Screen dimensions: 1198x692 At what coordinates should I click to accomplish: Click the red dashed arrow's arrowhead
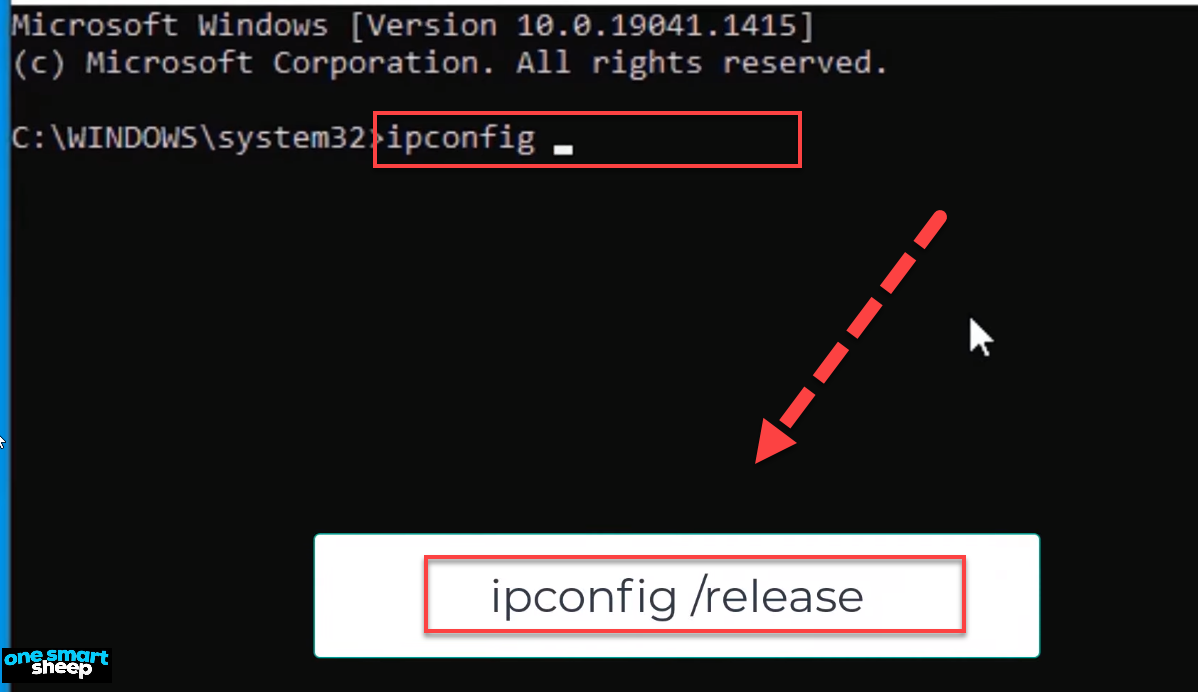click(775, 441)
